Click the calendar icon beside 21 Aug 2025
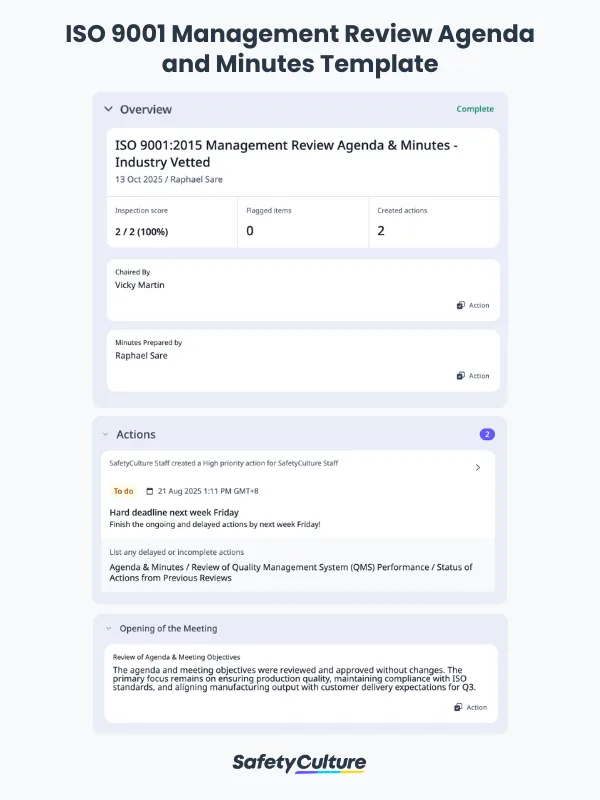This screenshot has height=800, width=600. click(150, 492)
